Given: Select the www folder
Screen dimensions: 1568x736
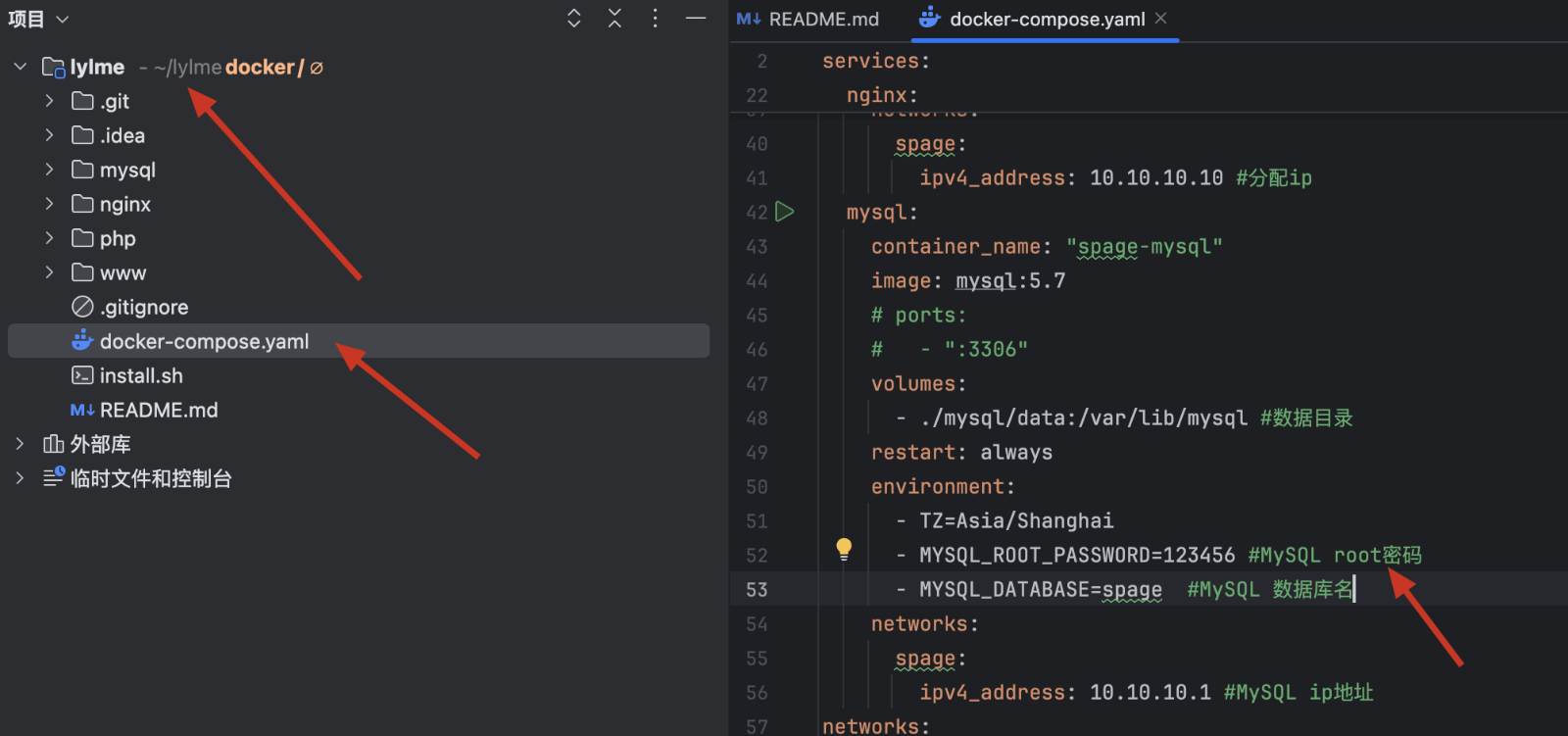Looking at the screenshot, I should point(122,273).
